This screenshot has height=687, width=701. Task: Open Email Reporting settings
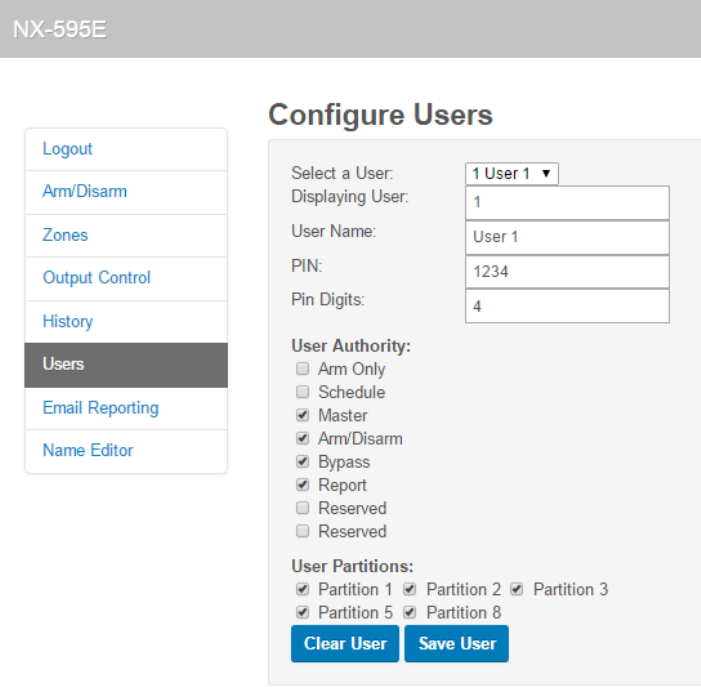[x=100, y=408]
